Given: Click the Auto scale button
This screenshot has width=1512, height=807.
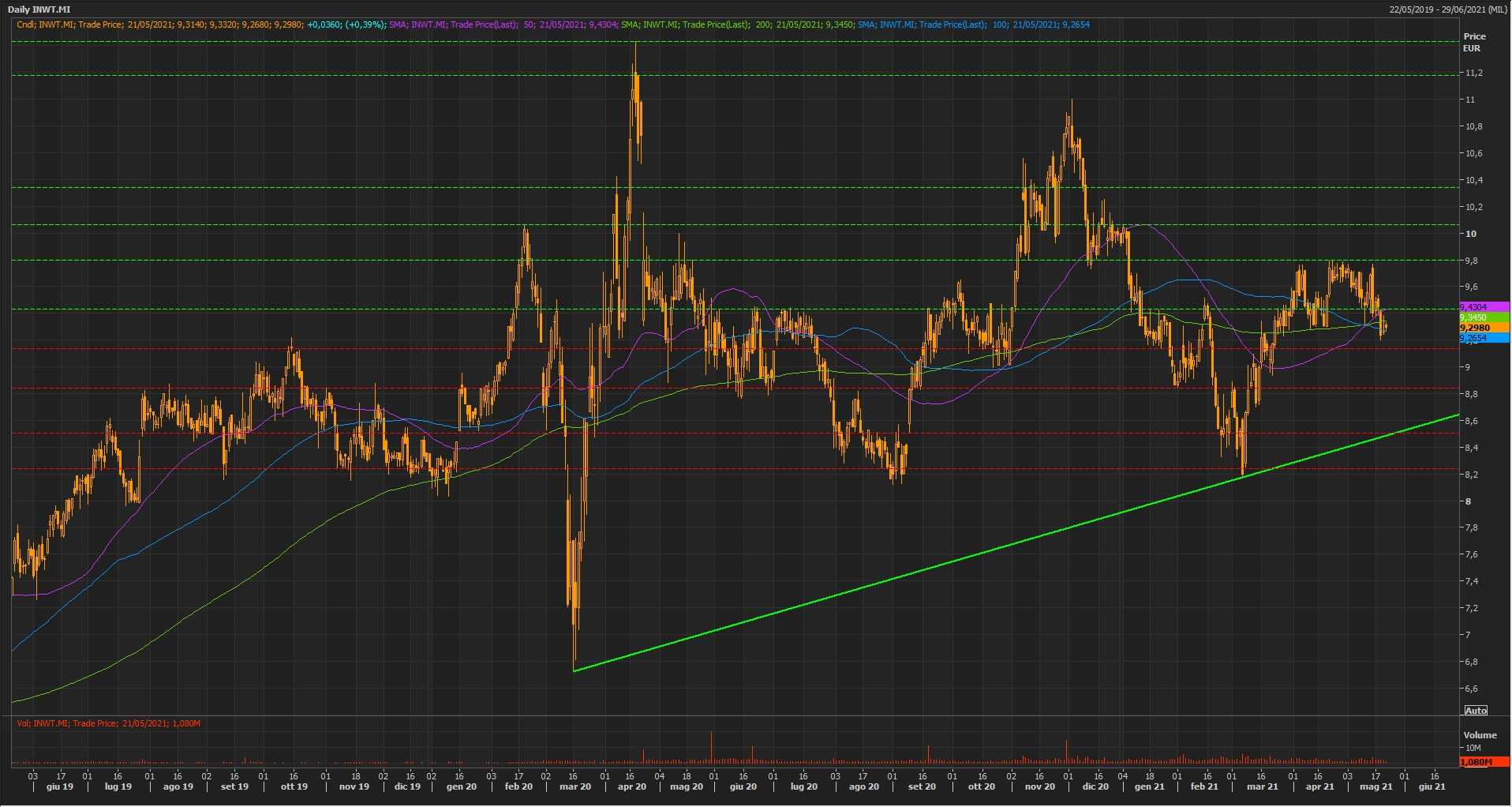Looking at the screenshot, I should point(1475,711).
